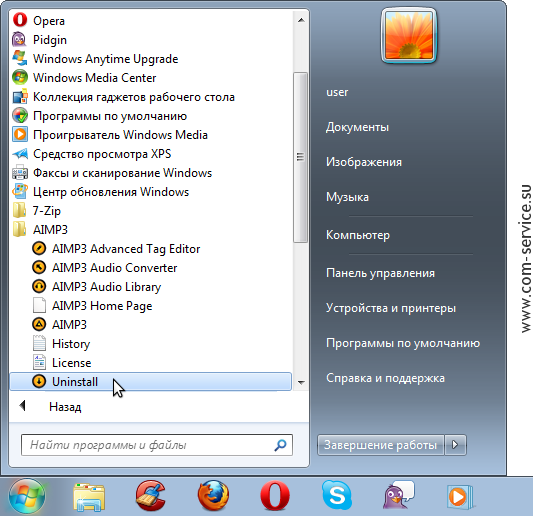Go back using the Назад link

(65, 407)
